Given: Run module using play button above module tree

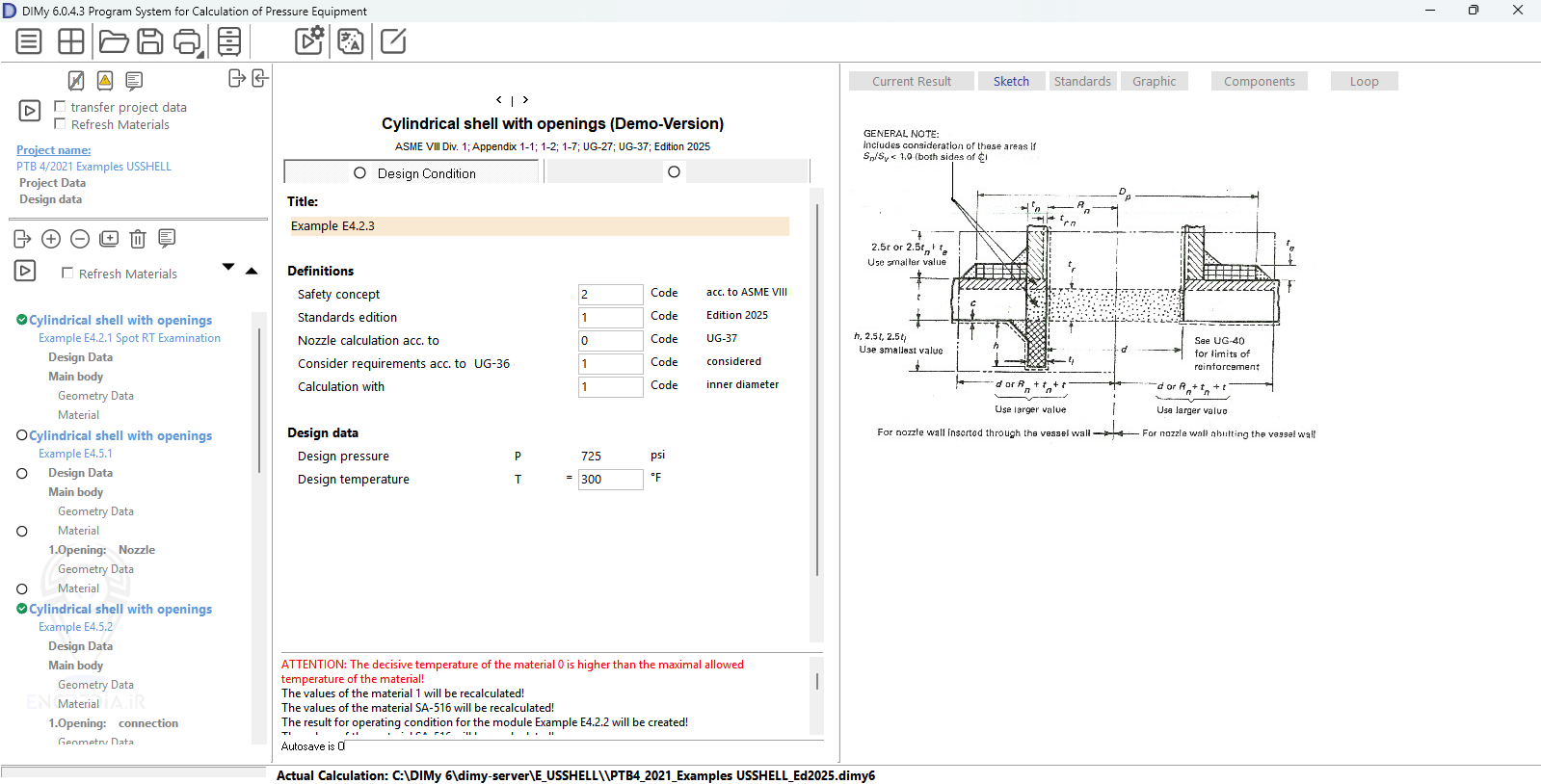Looking at the screenshot, I should pyautogui.click(x=25, y=271).
